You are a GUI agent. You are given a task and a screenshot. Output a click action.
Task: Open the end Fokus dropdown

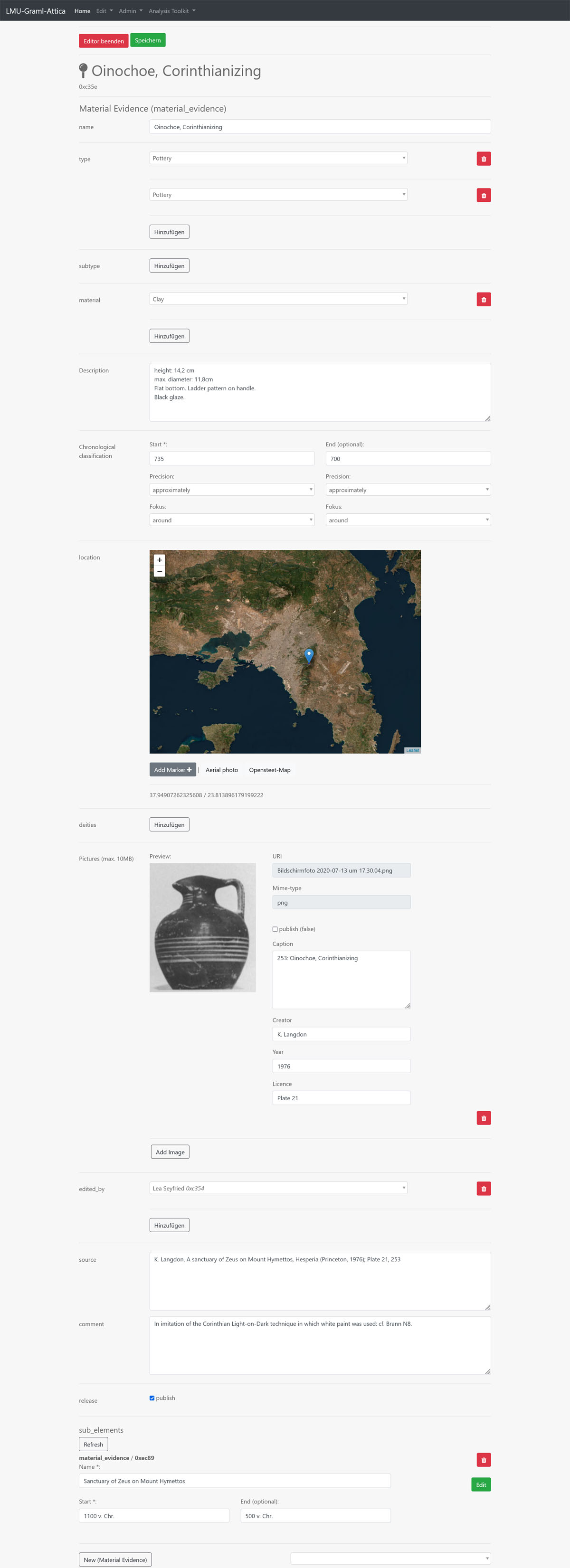click(408, 520)
